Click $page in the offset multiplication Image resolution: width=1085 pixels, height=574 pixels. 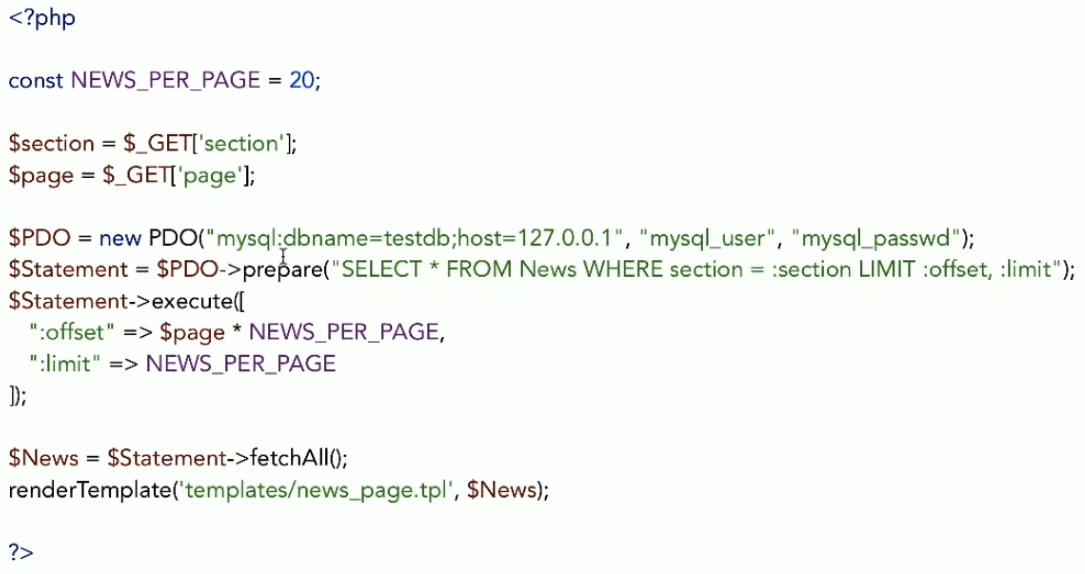(x=192, y=333)
